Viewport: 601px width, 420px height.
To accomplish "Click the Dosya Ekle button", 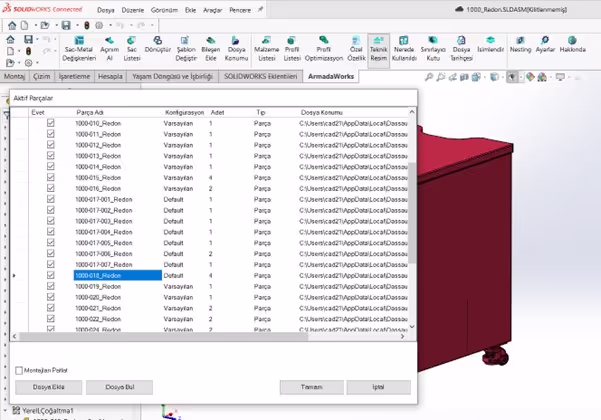I will point(48,387).
